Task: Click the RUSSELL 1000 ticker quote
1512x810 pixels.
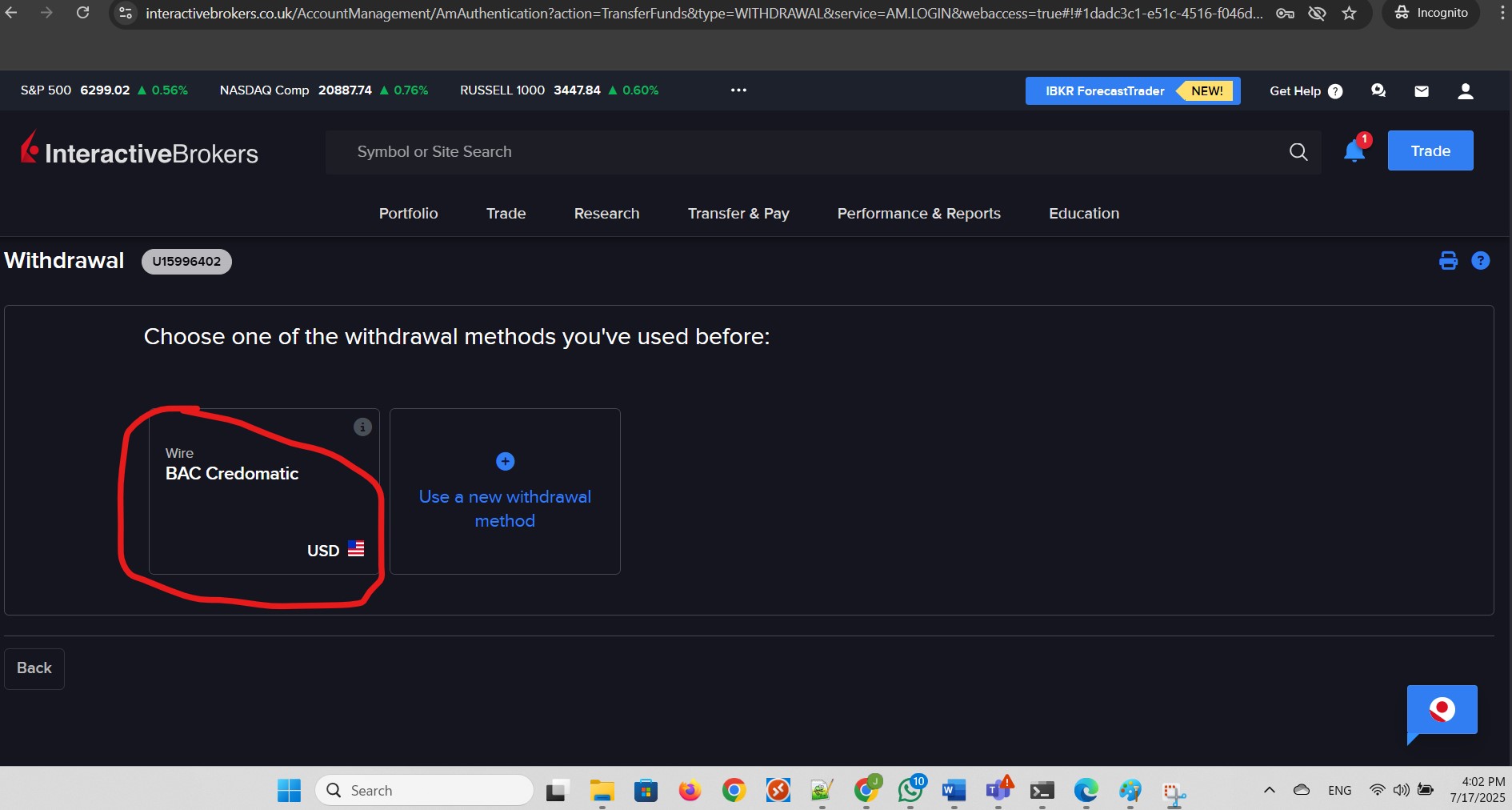Action: (559, 90)
